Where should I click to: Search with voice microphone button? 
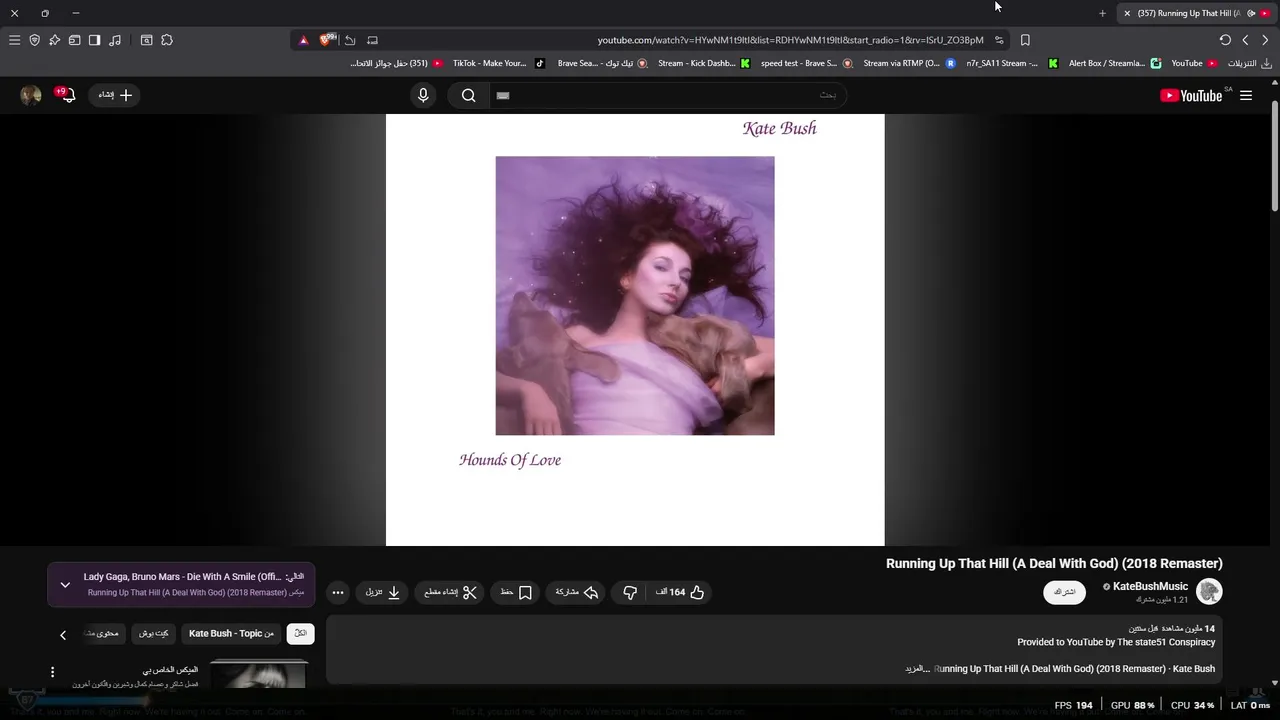423,95
